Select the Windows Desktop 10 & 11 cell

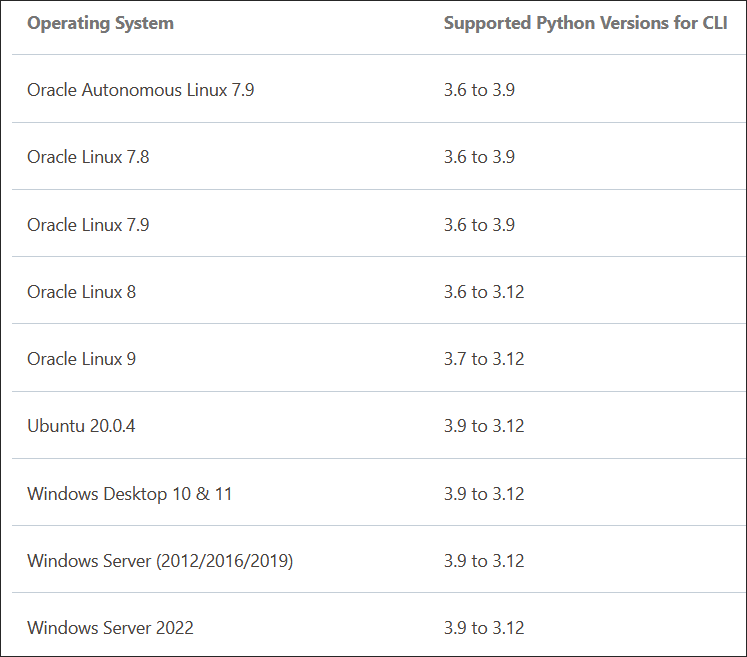(x=130, y=494)
